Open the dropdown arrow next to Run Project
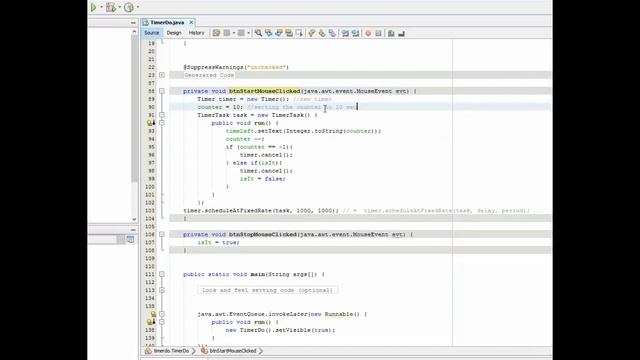The image size is (640, 360). (x=101, y=7)
